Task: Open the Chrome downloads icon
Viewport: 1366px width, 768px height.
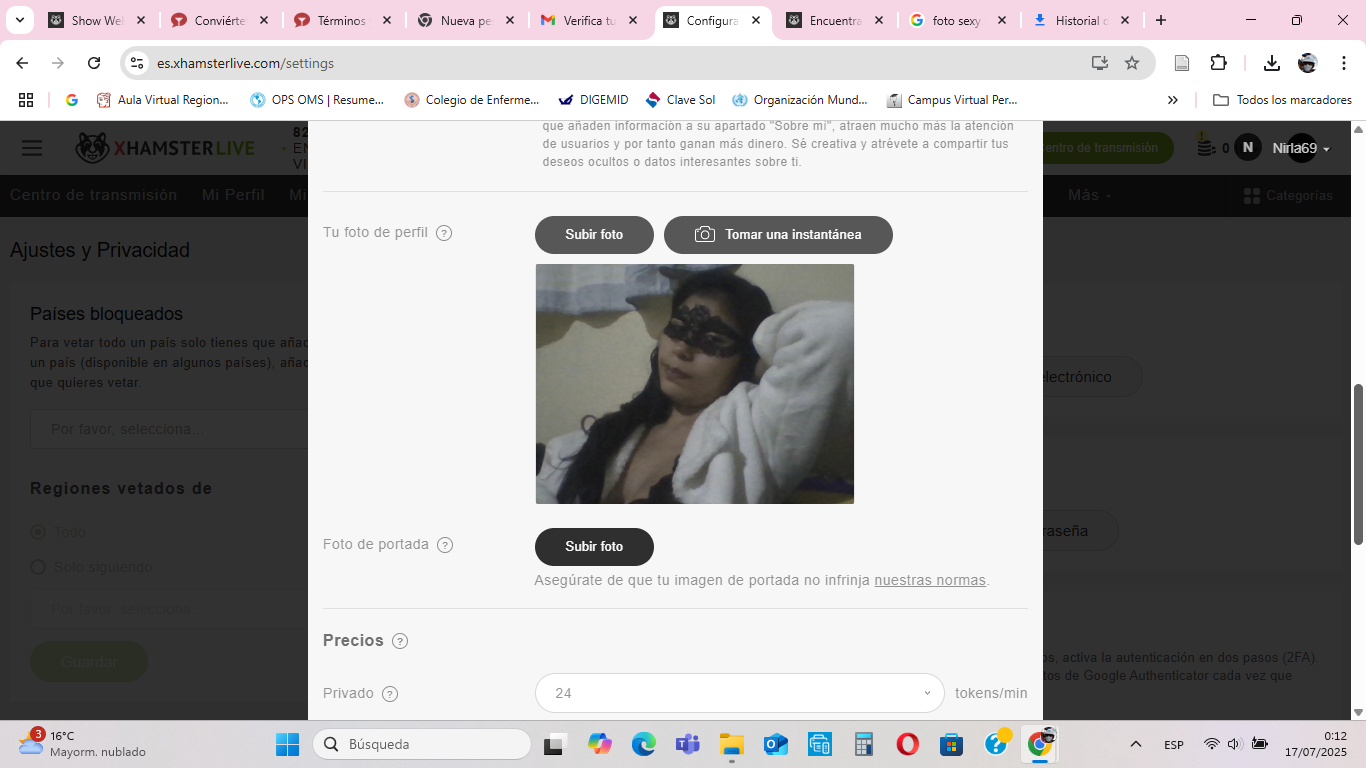Action: point(1272,63)
